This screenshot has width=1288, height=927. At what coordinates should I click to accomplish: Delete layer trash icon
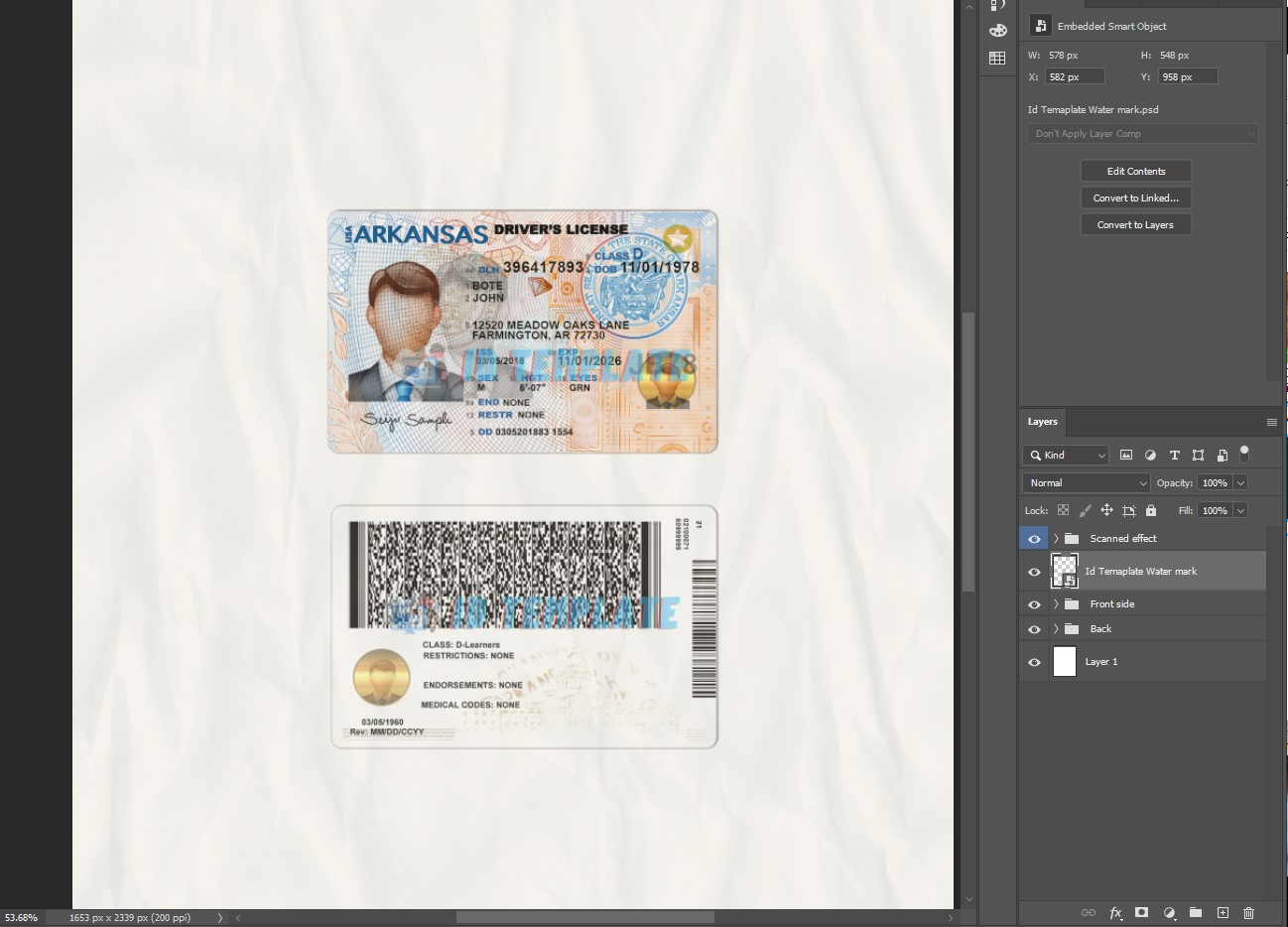[1249, 912]
